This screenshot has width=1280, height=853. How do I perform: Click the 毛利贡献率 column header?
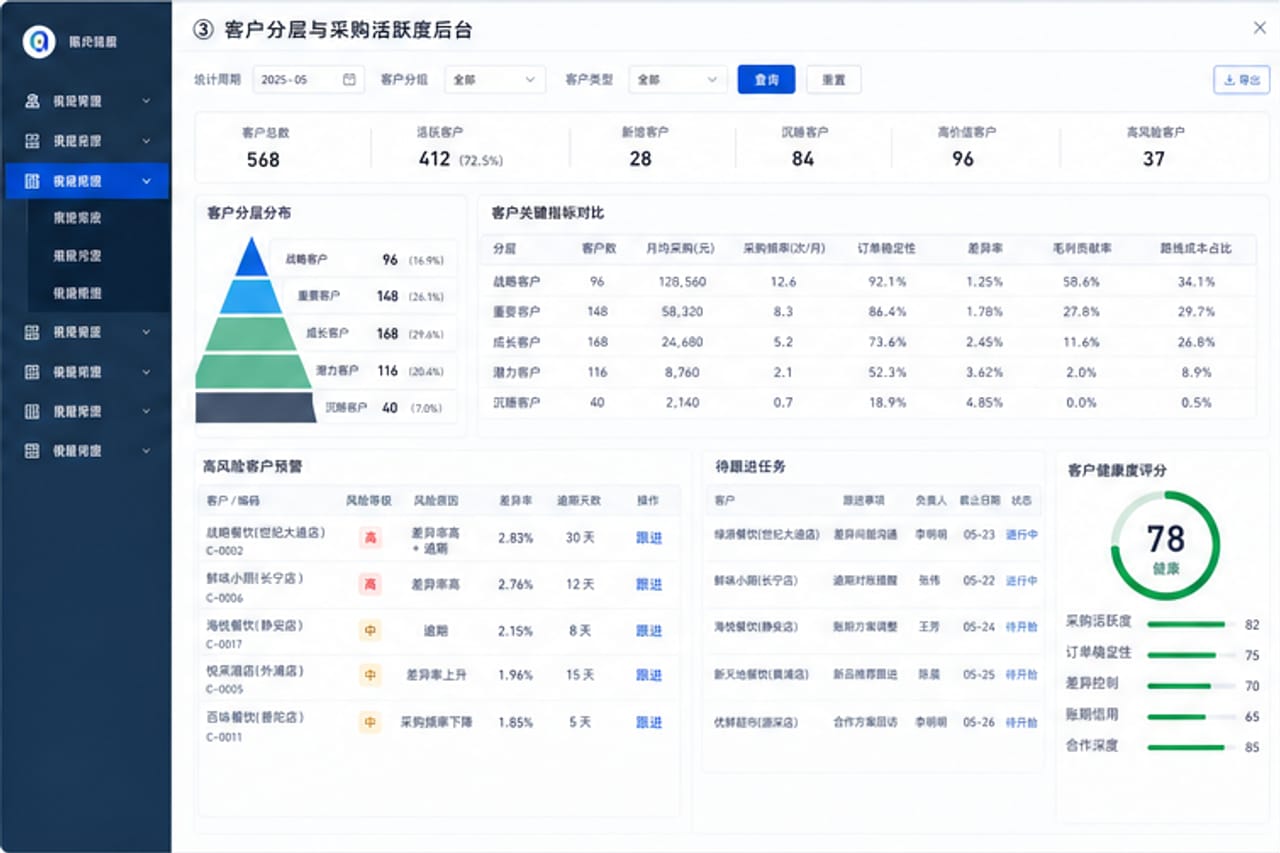point(1082,249)
